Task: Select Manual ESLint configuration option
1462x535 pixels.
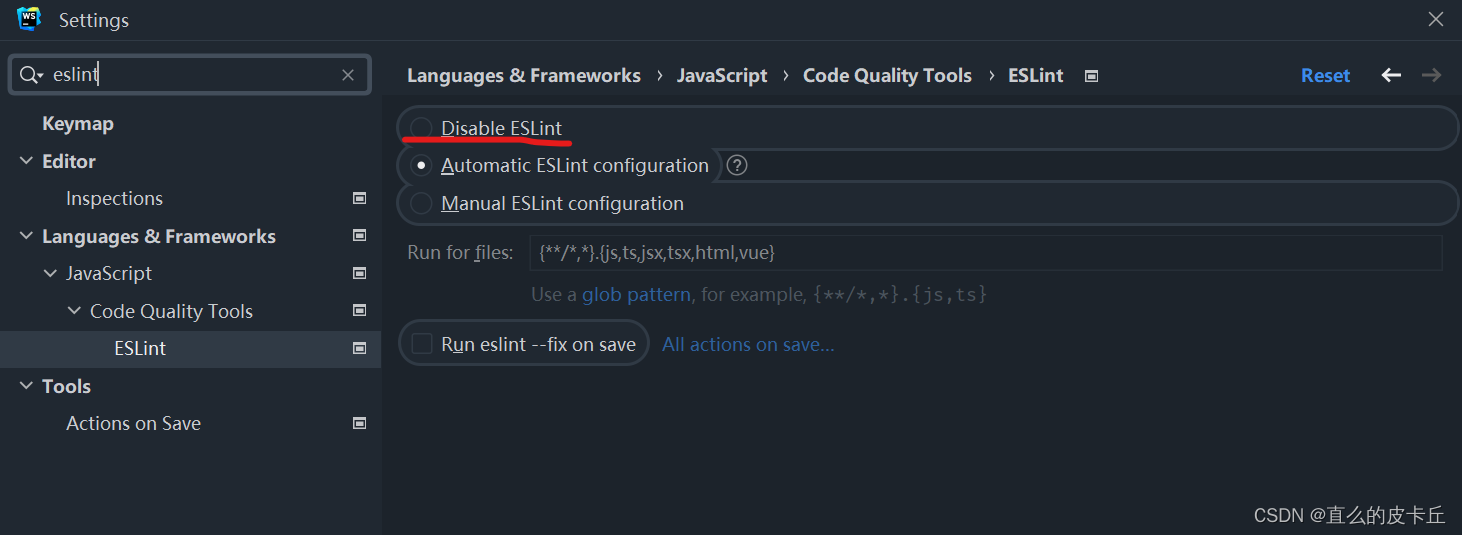Action: click(x=422, y=203)
